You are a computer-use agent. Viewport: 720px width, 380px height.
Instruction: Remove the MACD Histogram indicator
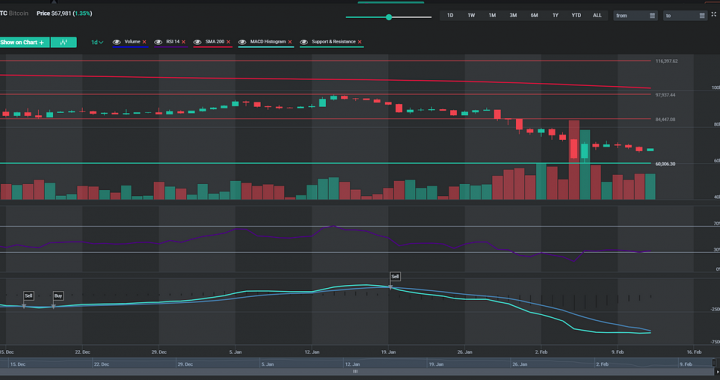coord(290,42)
